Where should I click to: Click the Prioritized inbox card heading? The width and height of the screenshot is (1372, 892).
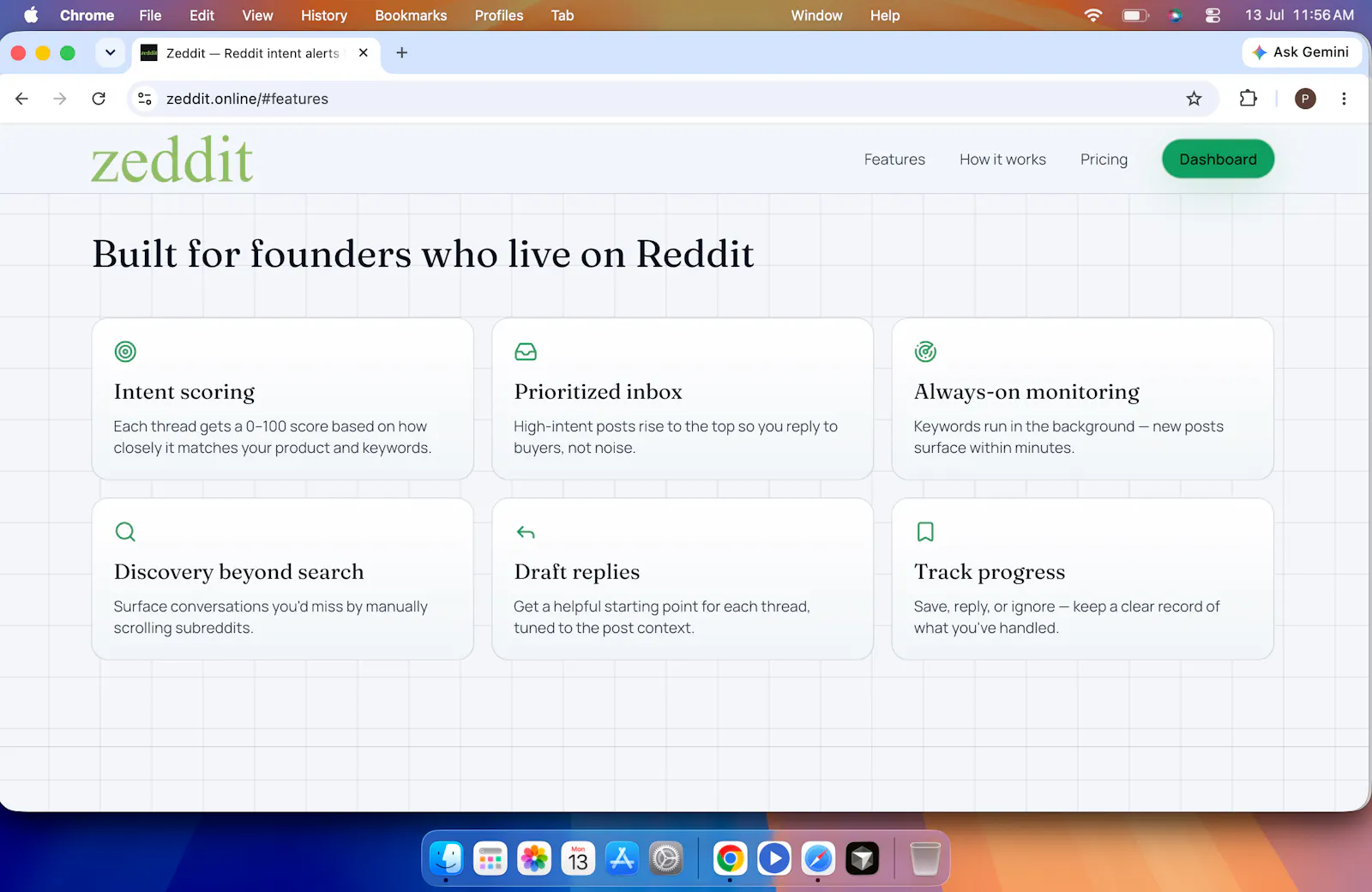click(598, 392)
